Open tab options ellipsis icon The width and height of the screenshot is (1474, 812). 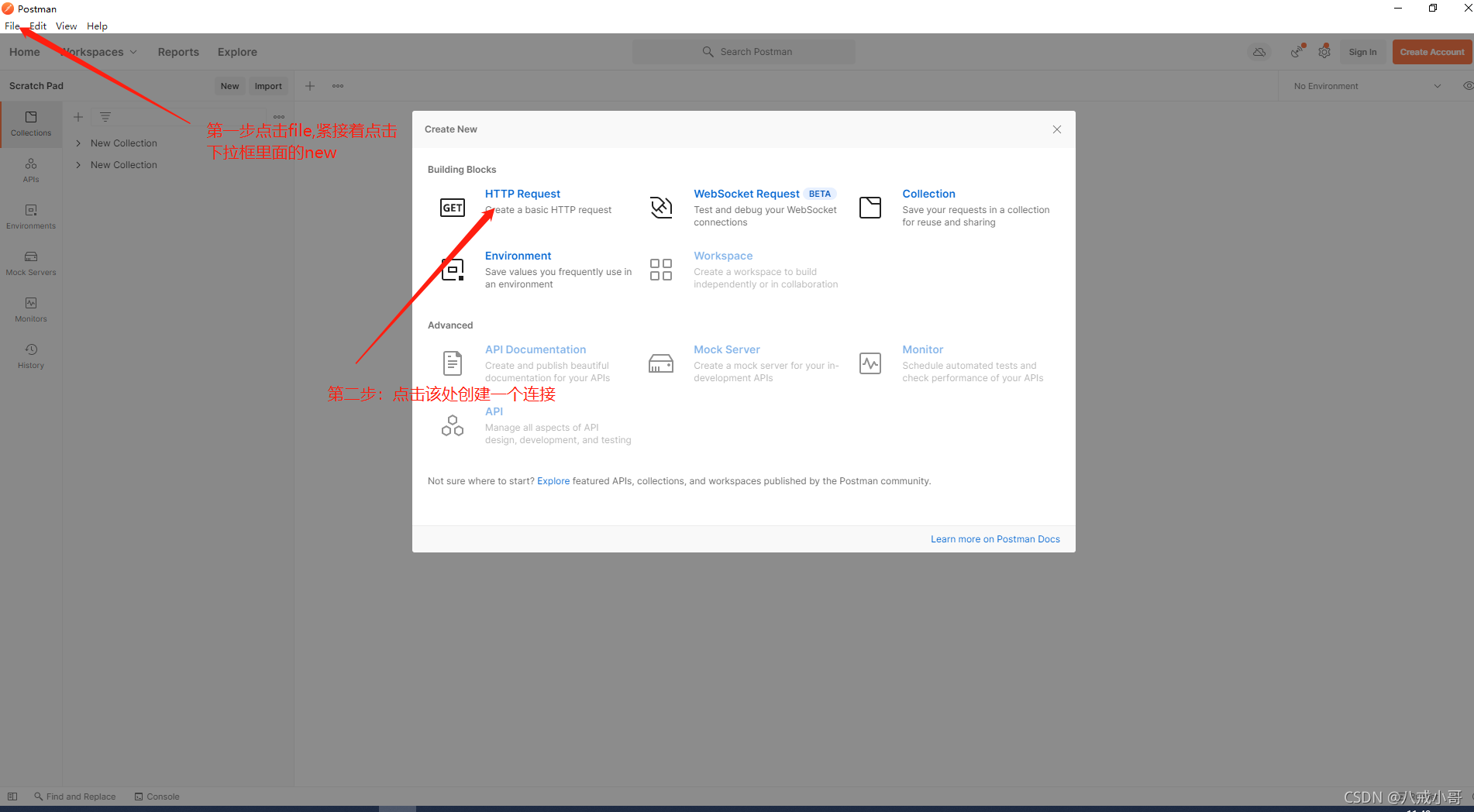coord(338,86)
